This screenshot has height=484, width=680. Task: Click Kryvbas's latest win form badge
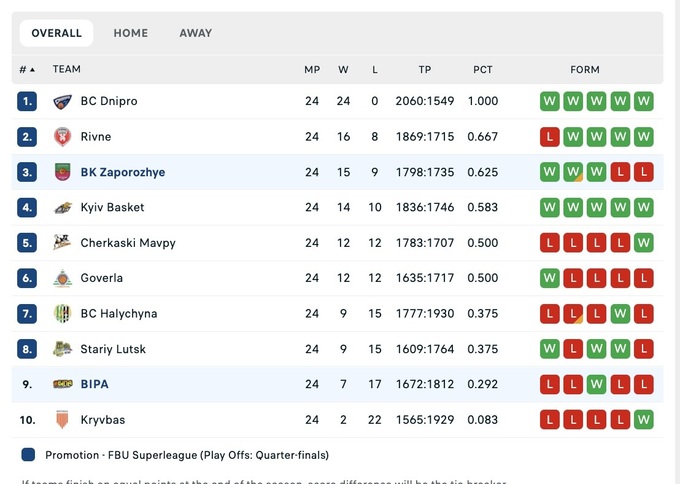(644, 420)
